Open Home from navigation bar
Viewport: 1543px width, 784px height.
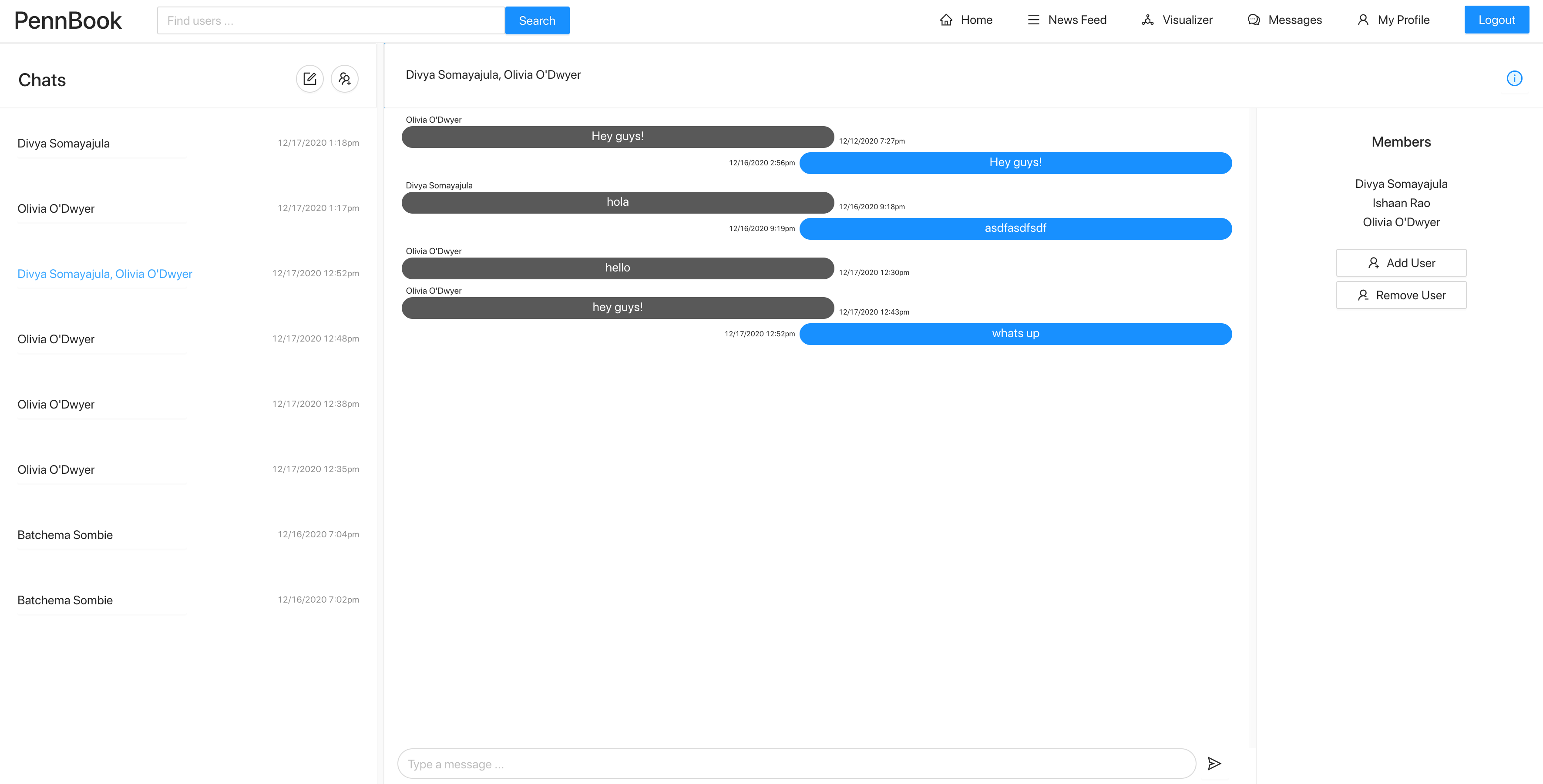tap(965, 20)
